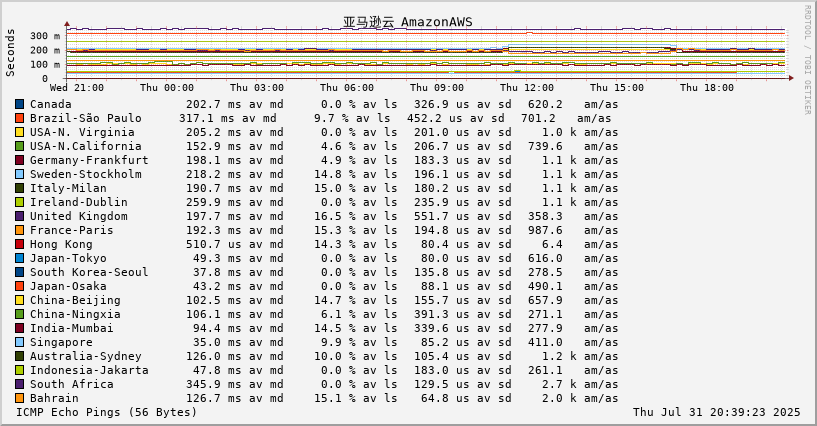Select the South Korea-Seoul legend label
The height and width of the screenshot is (426, 817).
(x=89, y=272)
